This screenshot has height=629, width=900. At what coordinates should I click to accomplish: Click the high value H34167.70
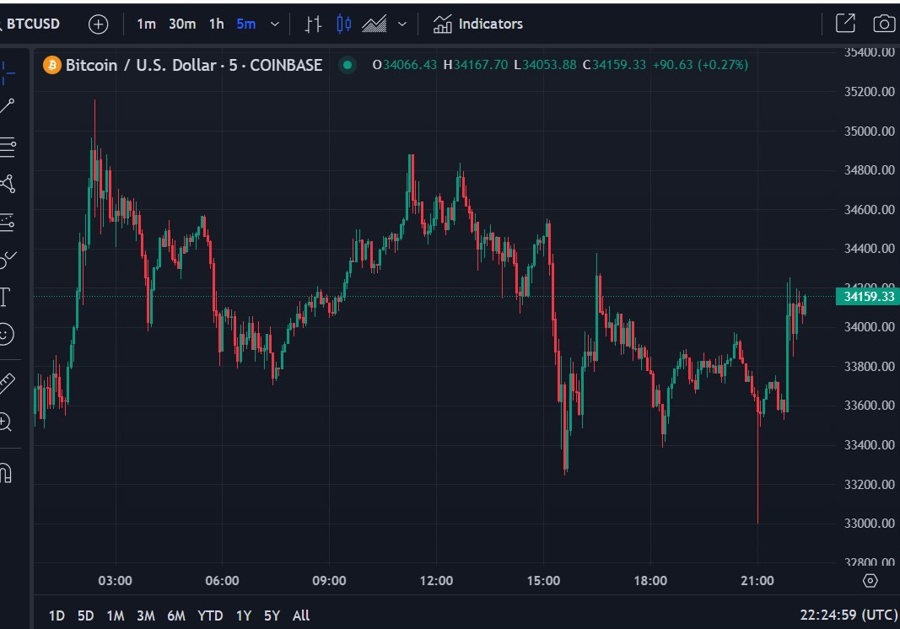[x=475, y=65]
